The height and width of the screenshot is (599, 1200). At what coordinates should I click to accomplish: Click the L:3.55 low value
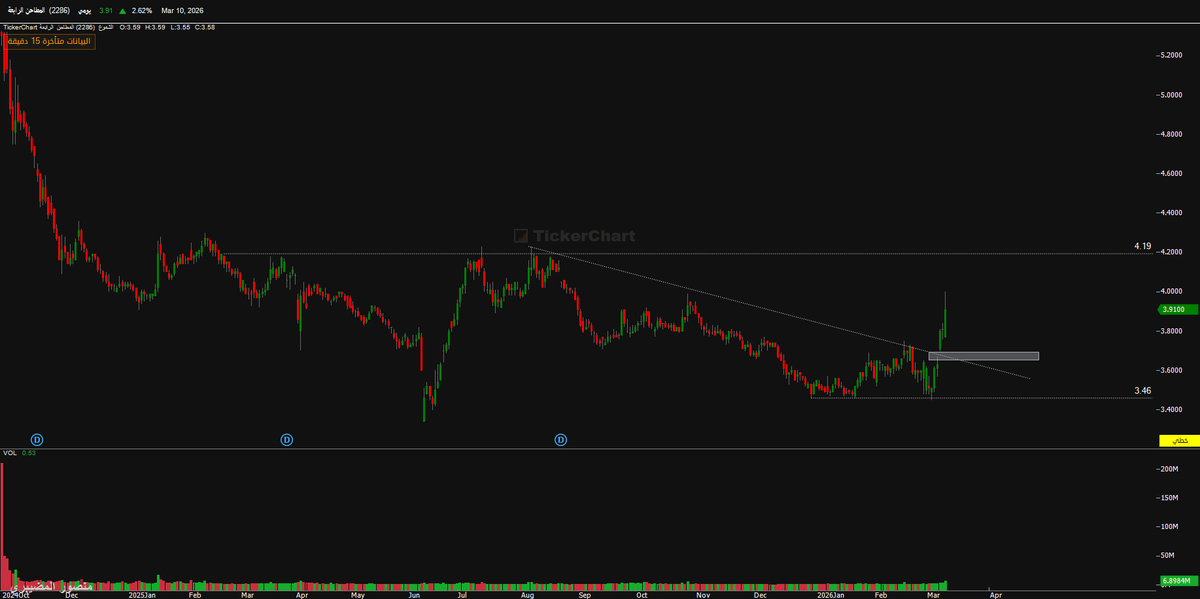pos(180,27)
